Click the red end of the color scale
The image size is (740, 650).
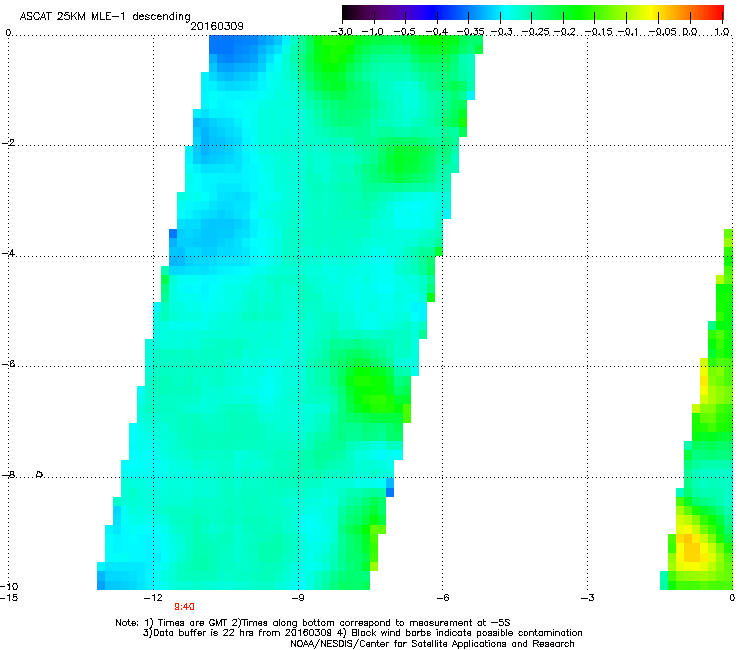(x=715, y=12)
